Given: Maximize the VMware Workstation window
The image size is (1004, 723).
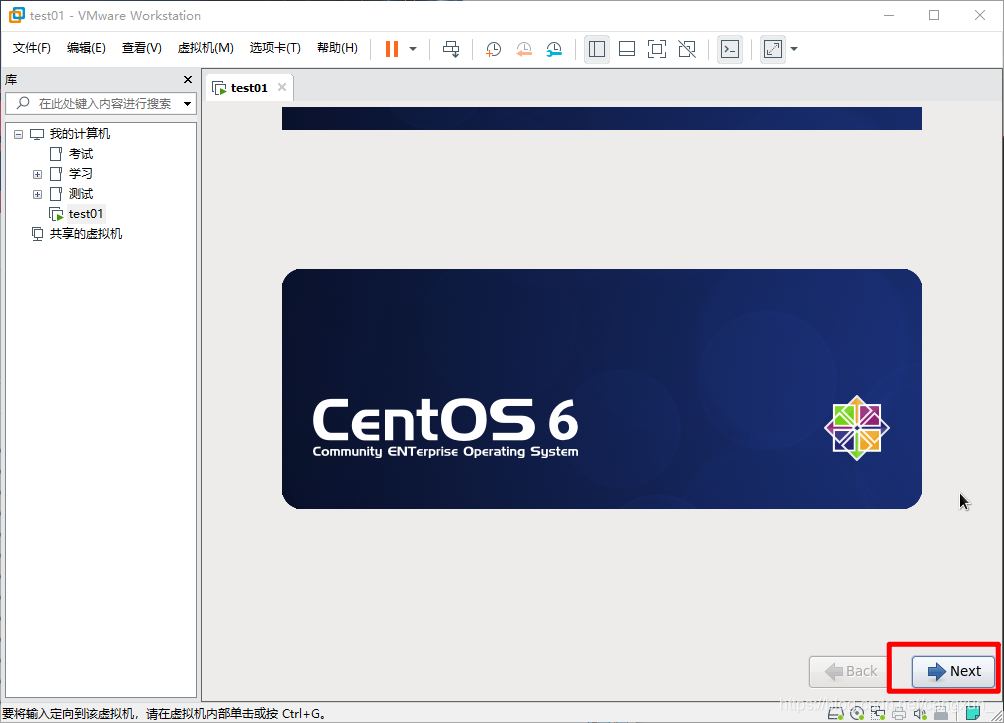Looking at the screenshot, I should 934,15.
